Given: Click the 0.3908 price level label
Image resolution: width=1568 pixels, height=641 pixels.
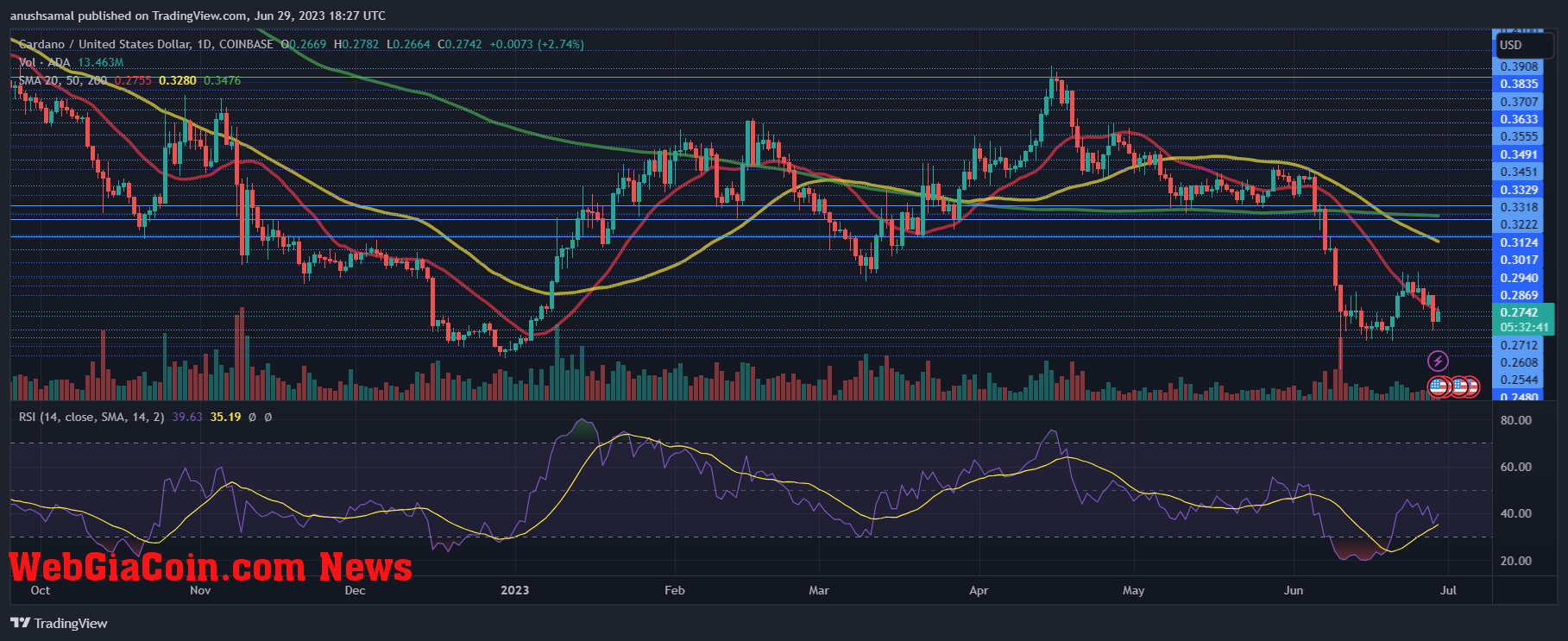Looking at the screenshot, I should point(1519,66).
